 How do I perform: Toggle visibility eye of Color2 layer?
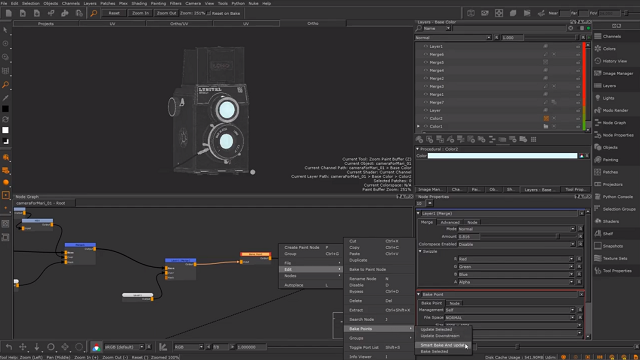[426, 118]
